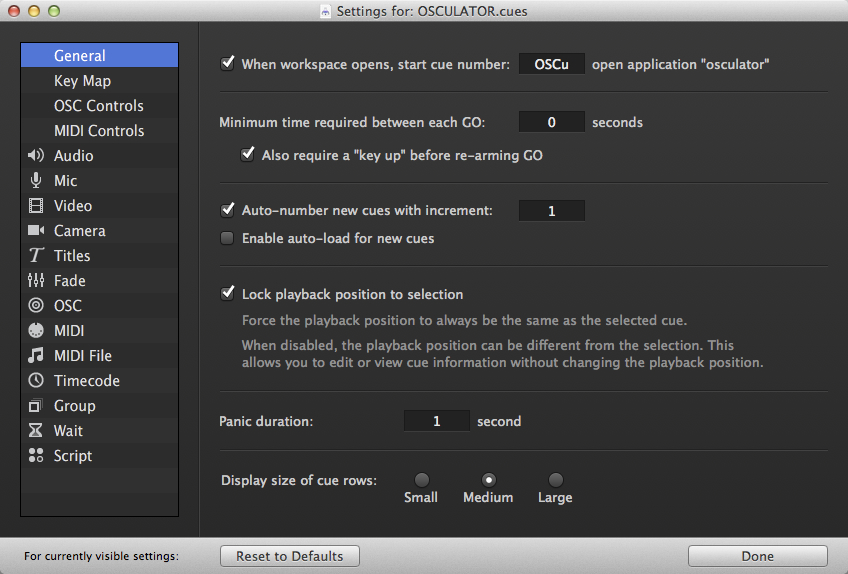The width and height of the screenshot is (848, 574).
Task: Switch to the Key Map settings
Action: [82, 81]
